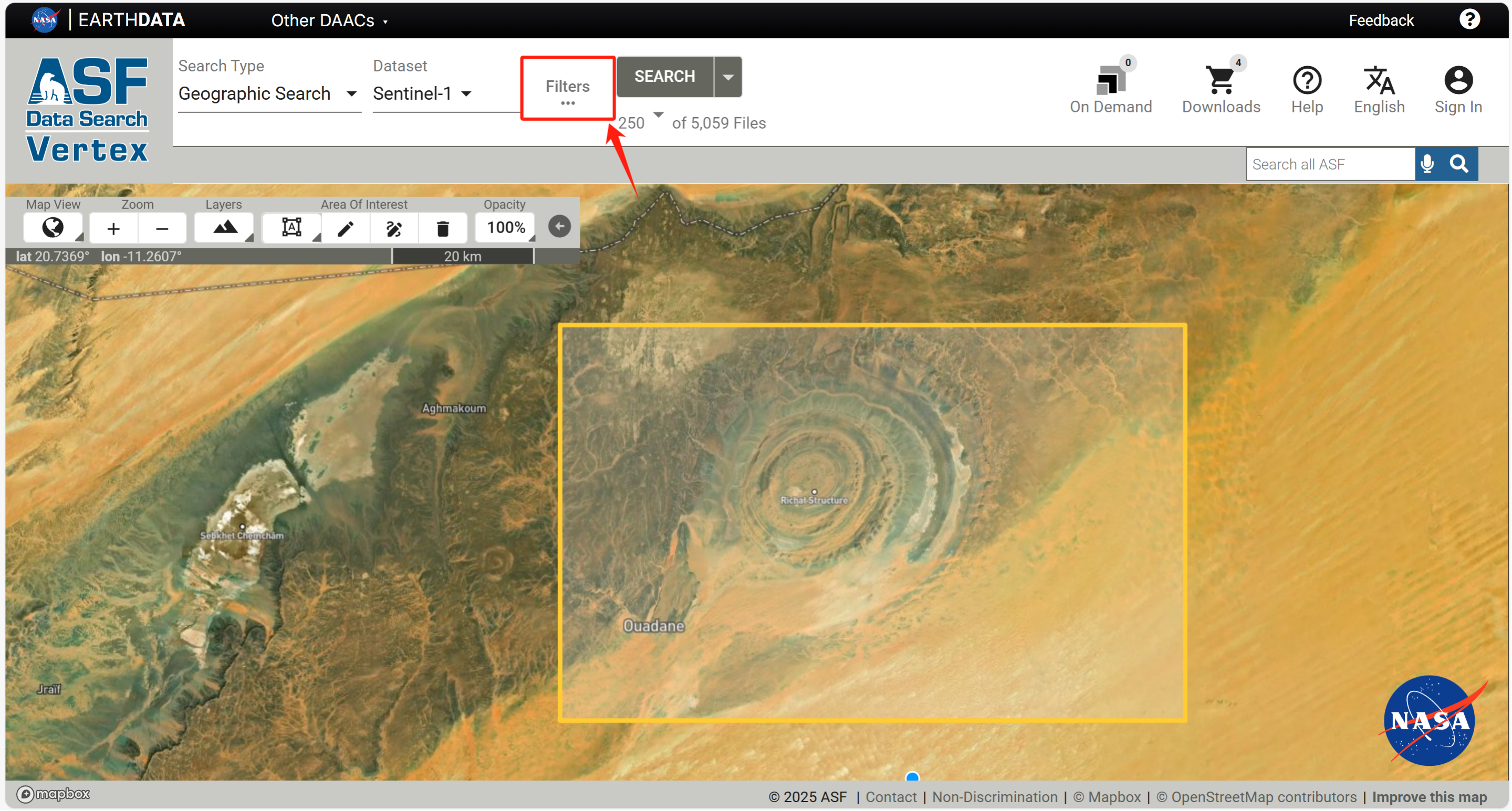The height and width of the screenshot is (811, 1512).
Task: Click Improve this map link
Action: tap(1430, 797)
